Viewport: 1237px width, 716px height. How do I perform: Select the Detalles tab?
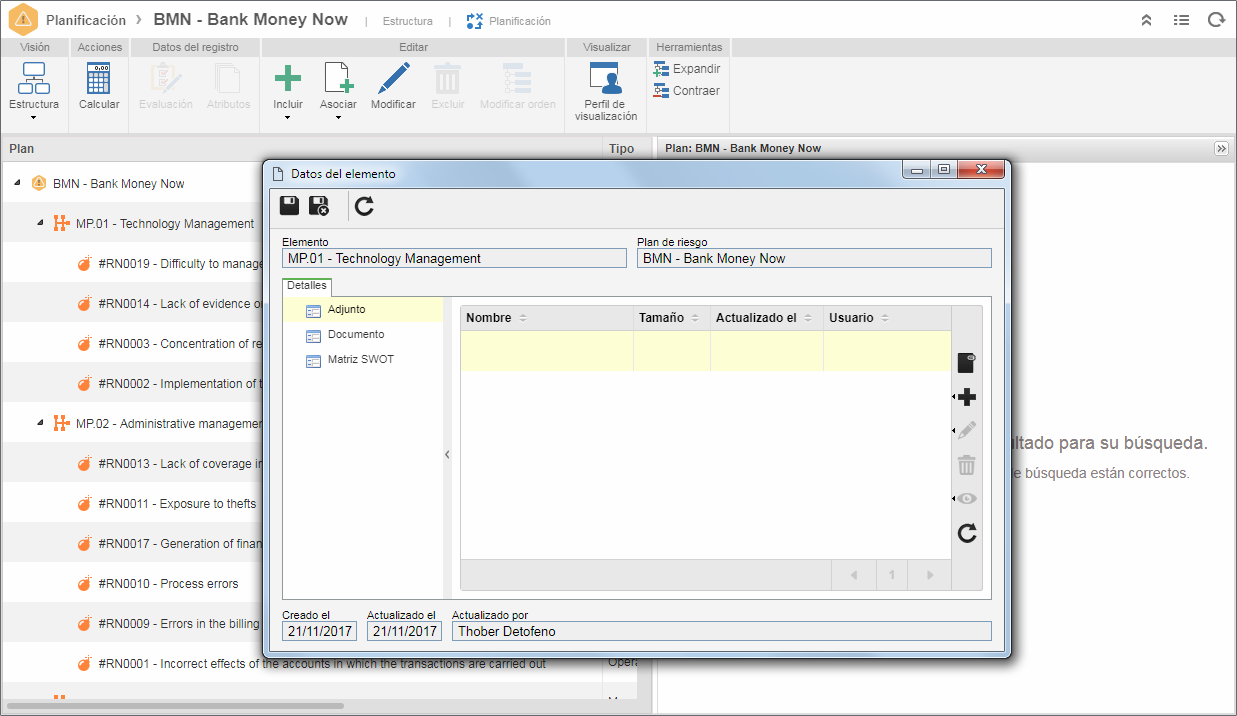point(307,286)
